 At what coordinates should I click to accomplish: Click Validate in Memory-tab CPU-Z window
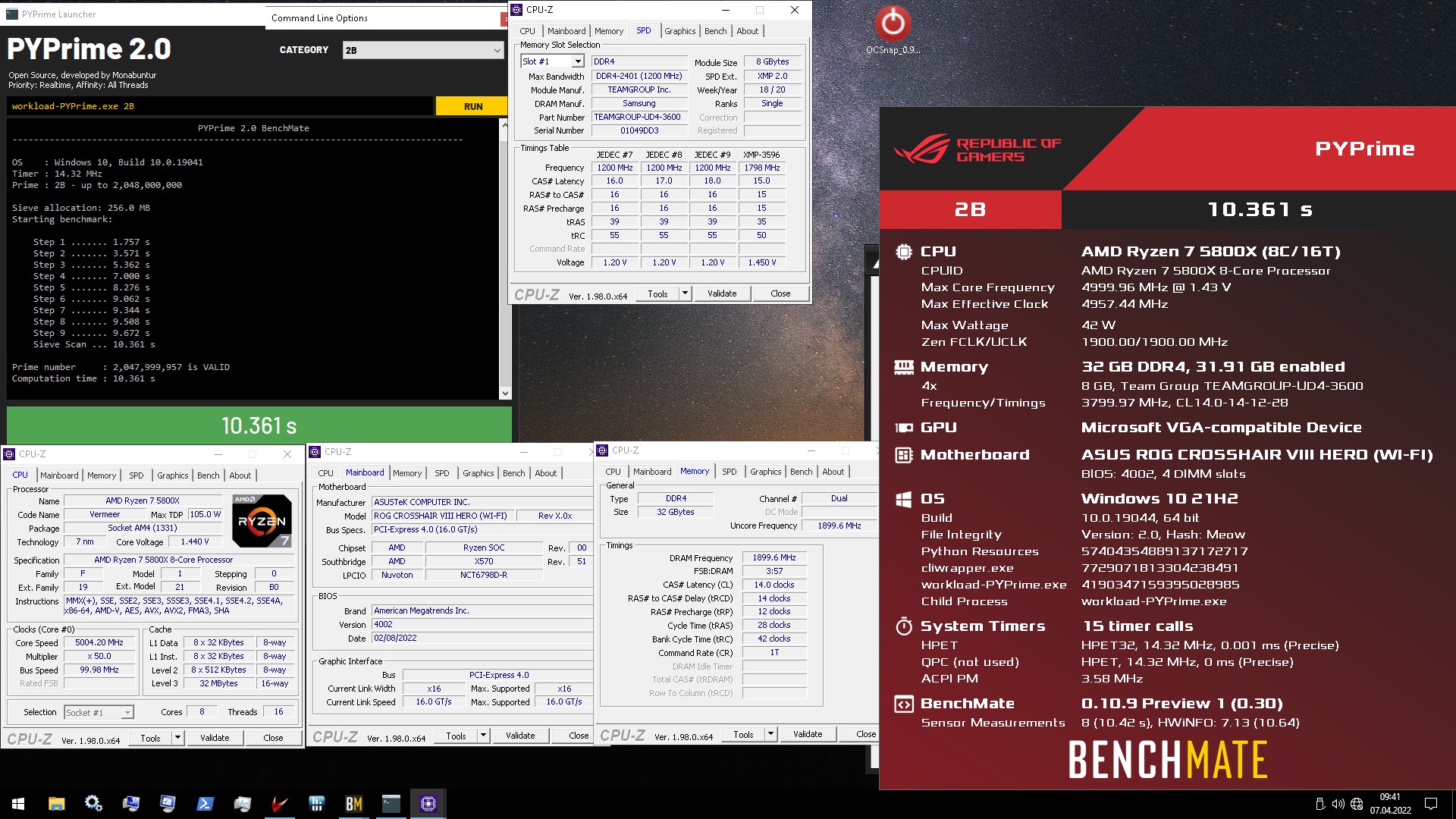click(x=808, y=734)
